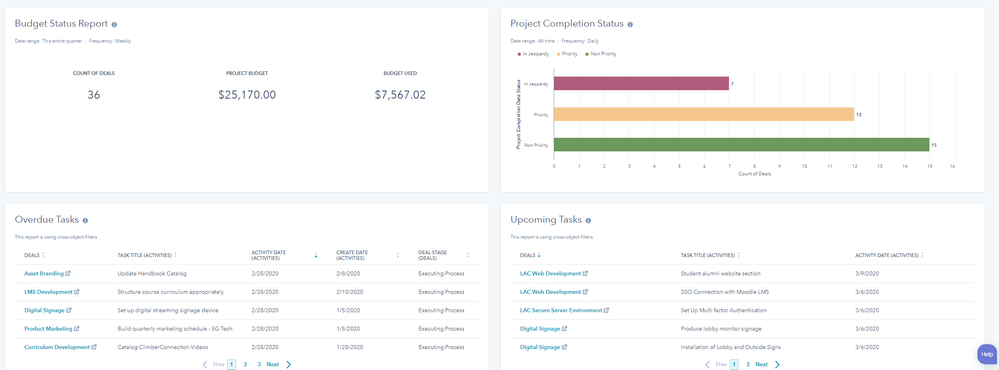Go to page 2 of Upcoming Tasks
This screenshot has width=999, height=370.
point(748,364)
